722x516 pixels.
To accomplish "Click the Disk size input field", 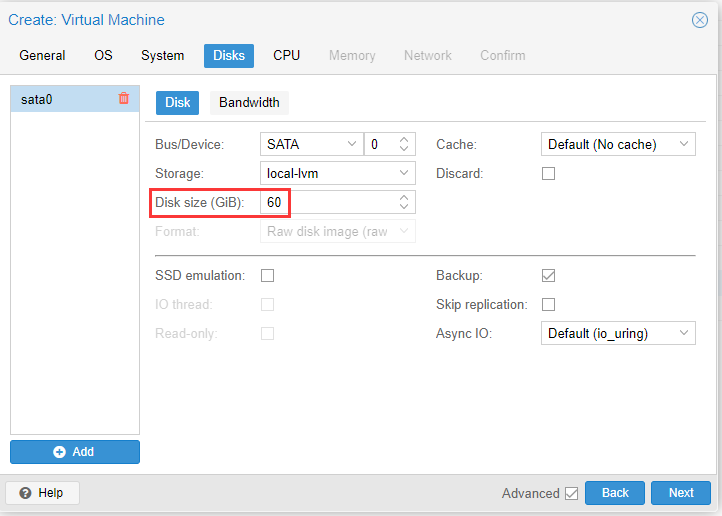I will pos(330,202).
